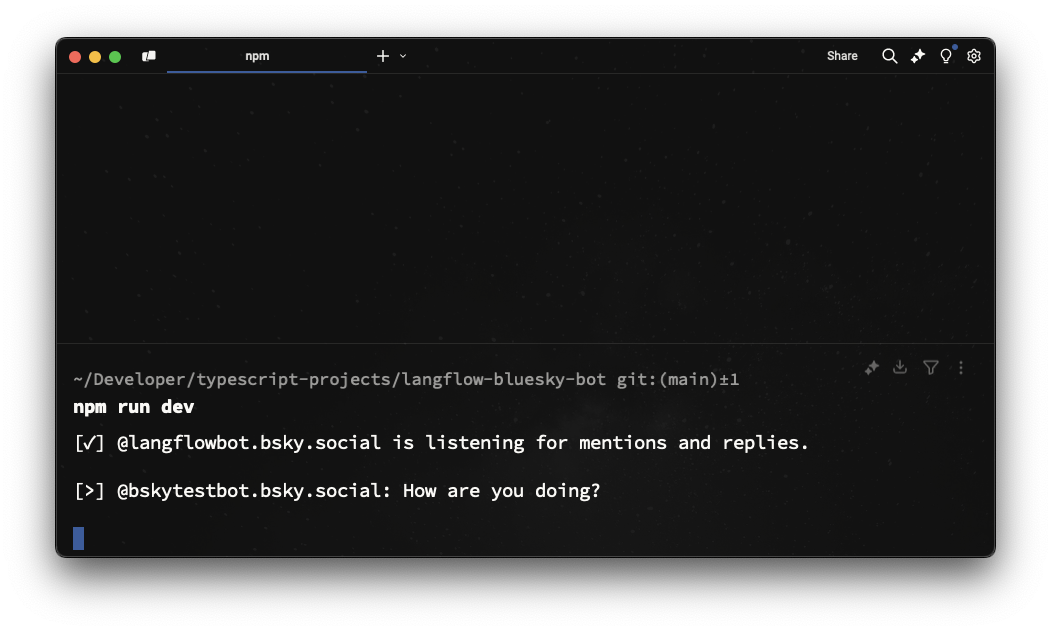1051x631 pixels.
Task: Click the langflowbot listening output line
Action: pyautogui.click(x=441, y=442)
